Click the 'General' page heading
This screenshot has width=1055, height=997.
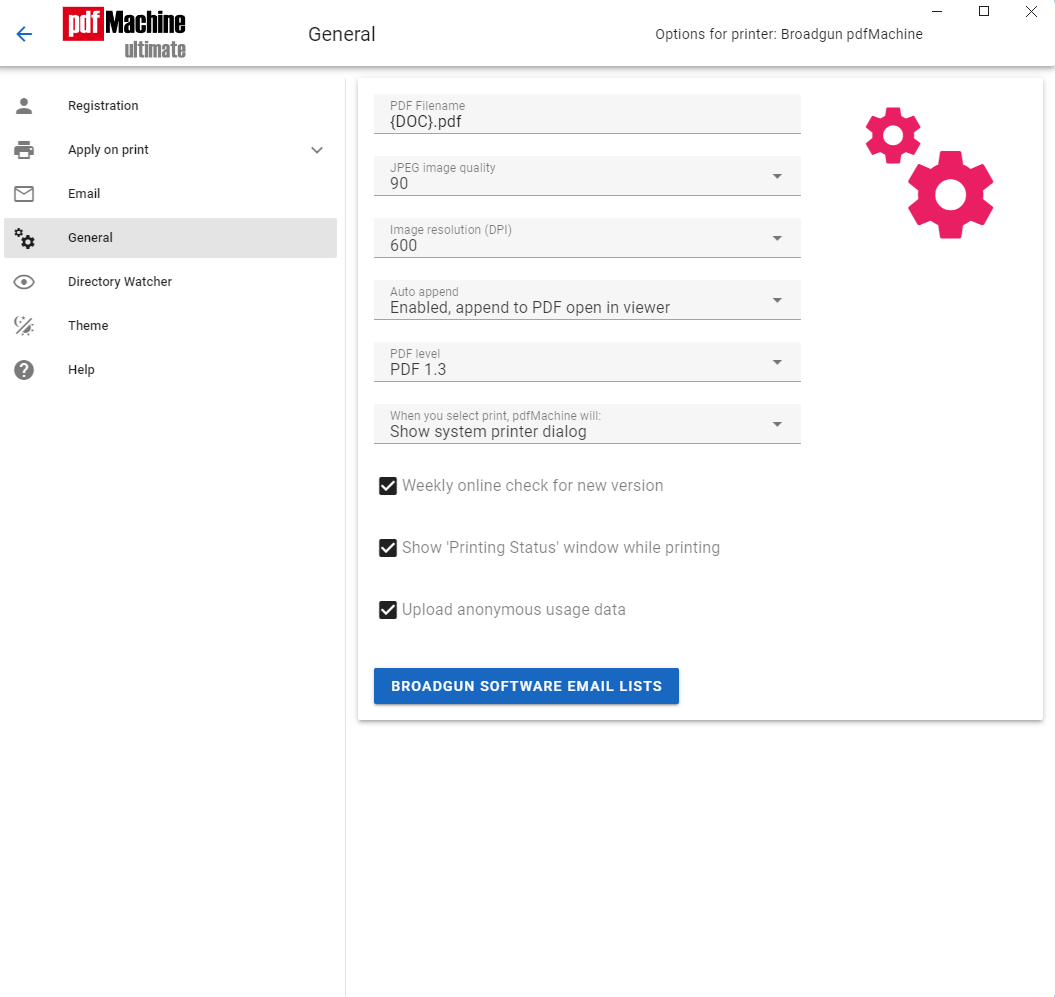tap(342, 34)
